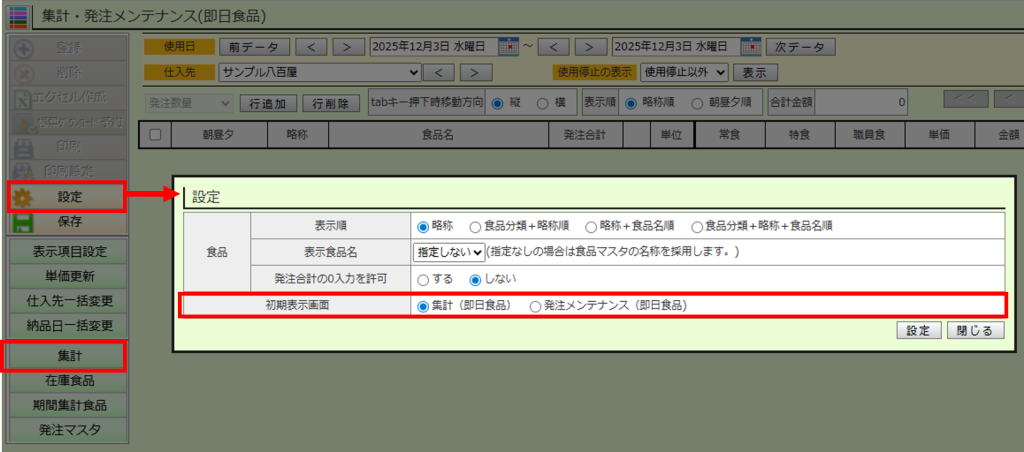Click the app logo icon in title bar
Screen dimensions: 1024x452
pyautogui.click(x=19, y=15)
